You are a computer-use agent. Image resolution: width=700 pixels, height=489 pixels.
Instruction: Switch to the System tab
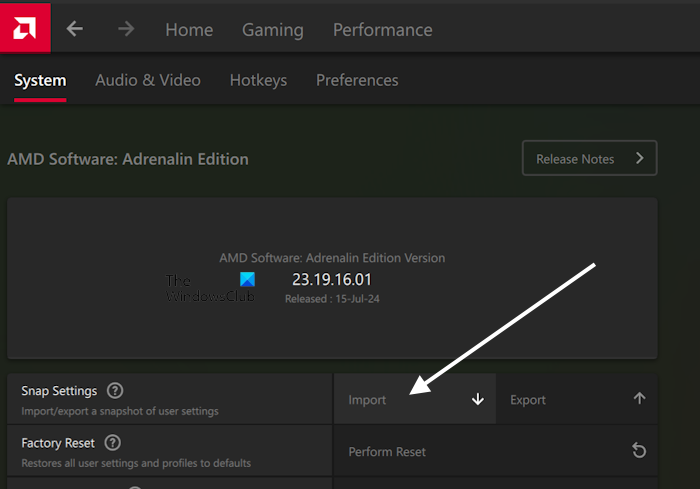pos(40,81)
